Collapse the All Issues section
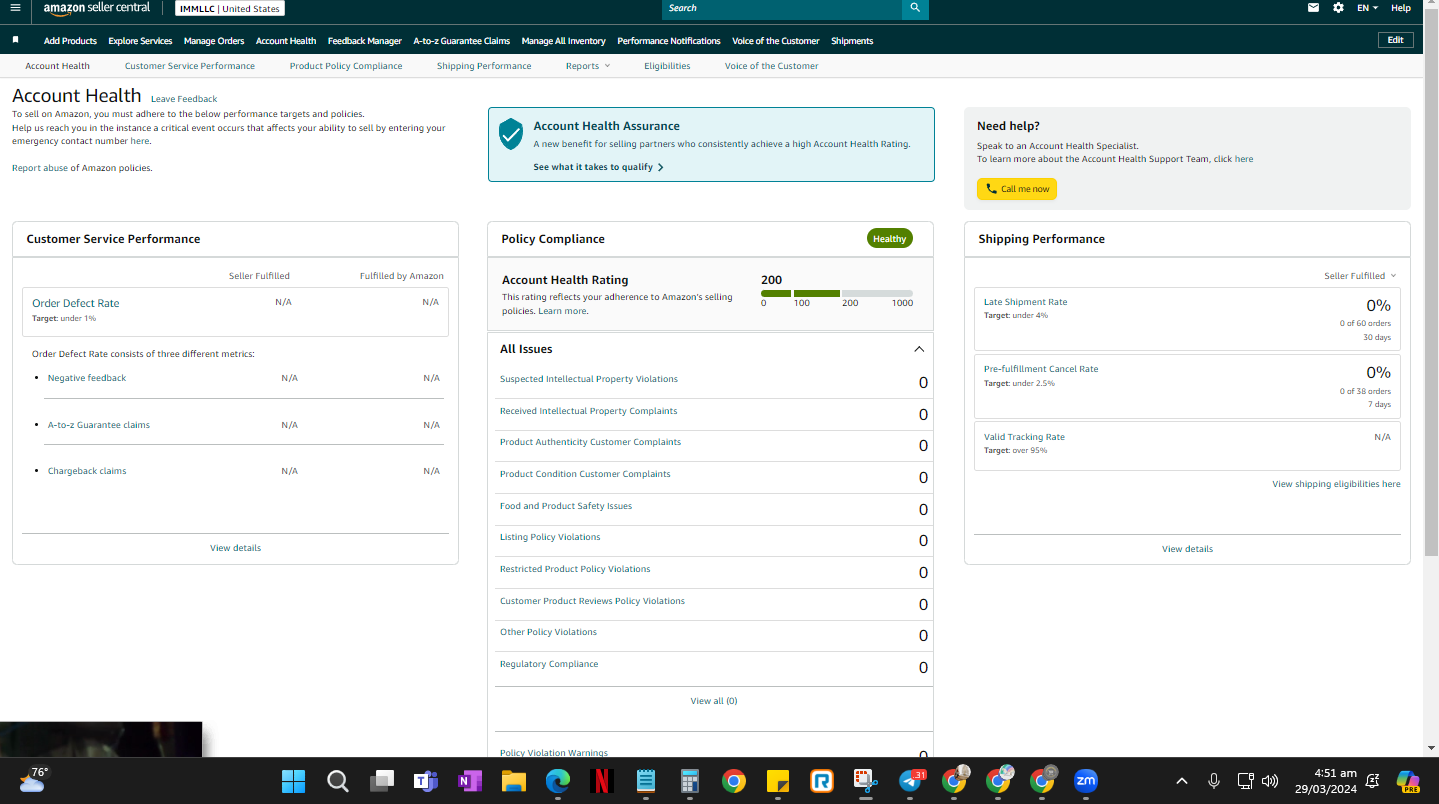The image size is (1439, 804). pyautogui.click(x=919, y=349)
